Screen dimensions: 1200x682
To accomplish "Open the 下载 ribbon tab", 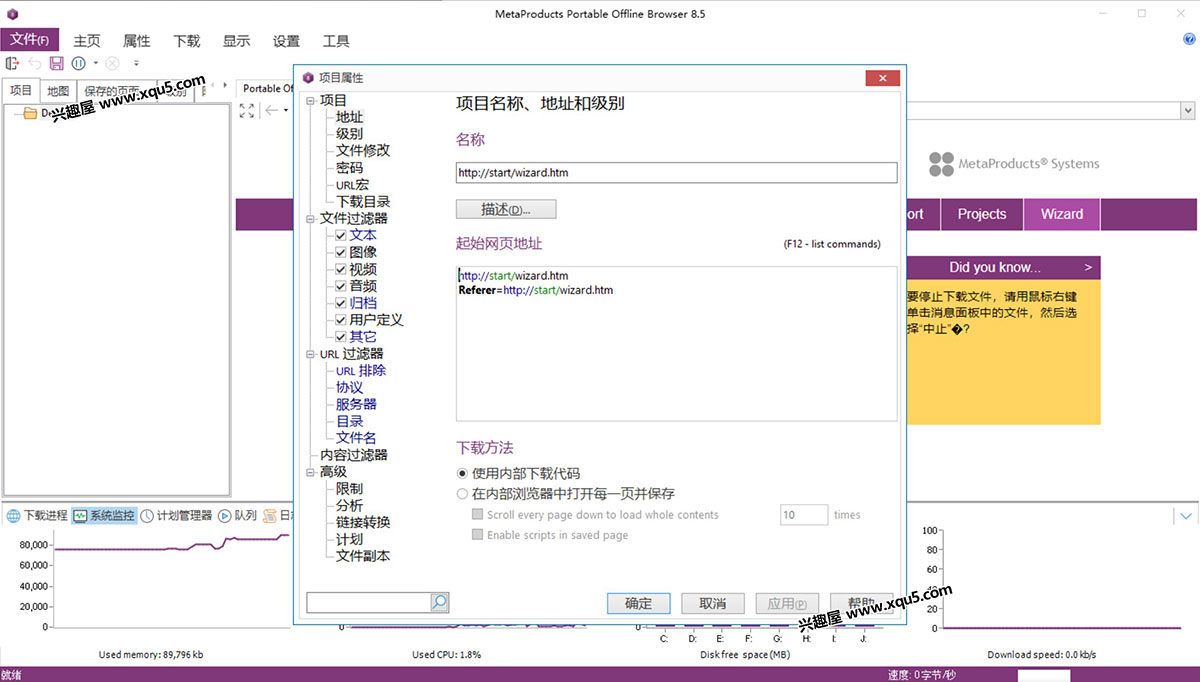I will pos(187,41).
